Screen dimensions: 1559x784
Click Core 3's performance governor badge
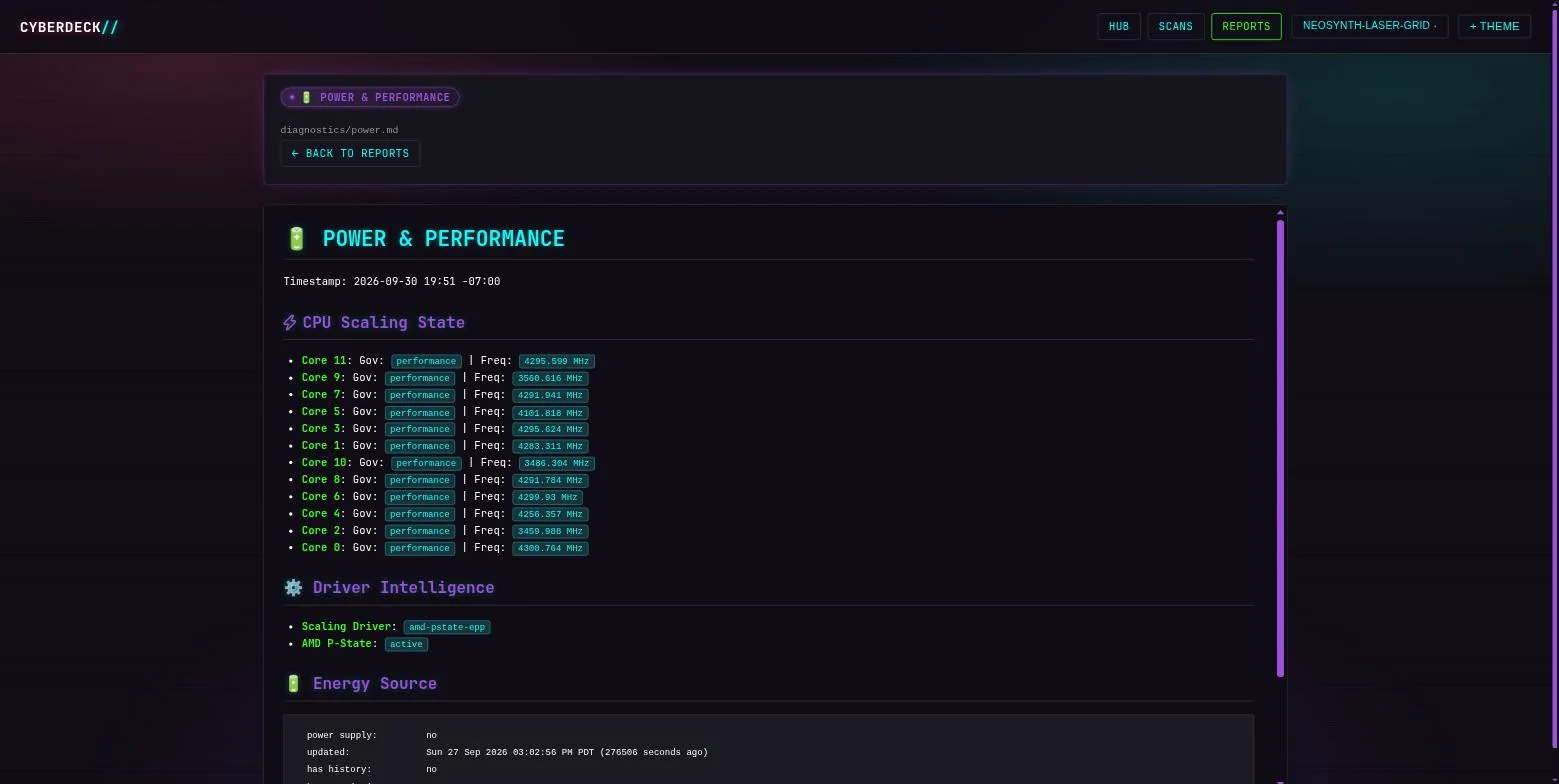[420, 429]
